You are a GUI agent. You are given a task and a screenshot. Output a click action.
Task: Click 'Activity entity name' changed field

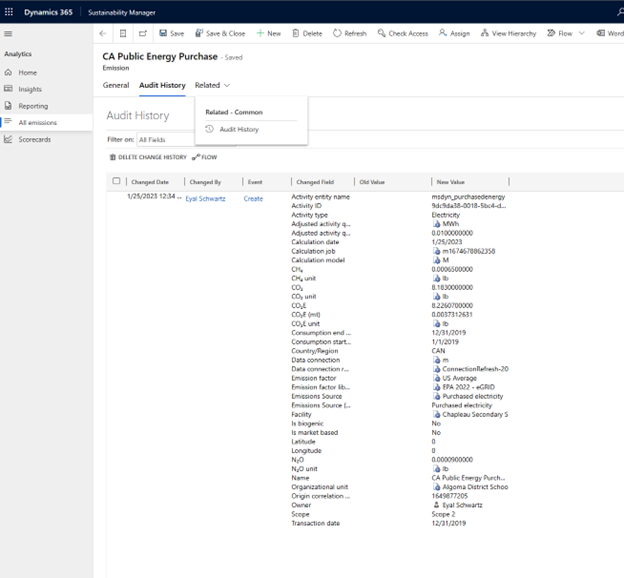[x=320, y=197]
